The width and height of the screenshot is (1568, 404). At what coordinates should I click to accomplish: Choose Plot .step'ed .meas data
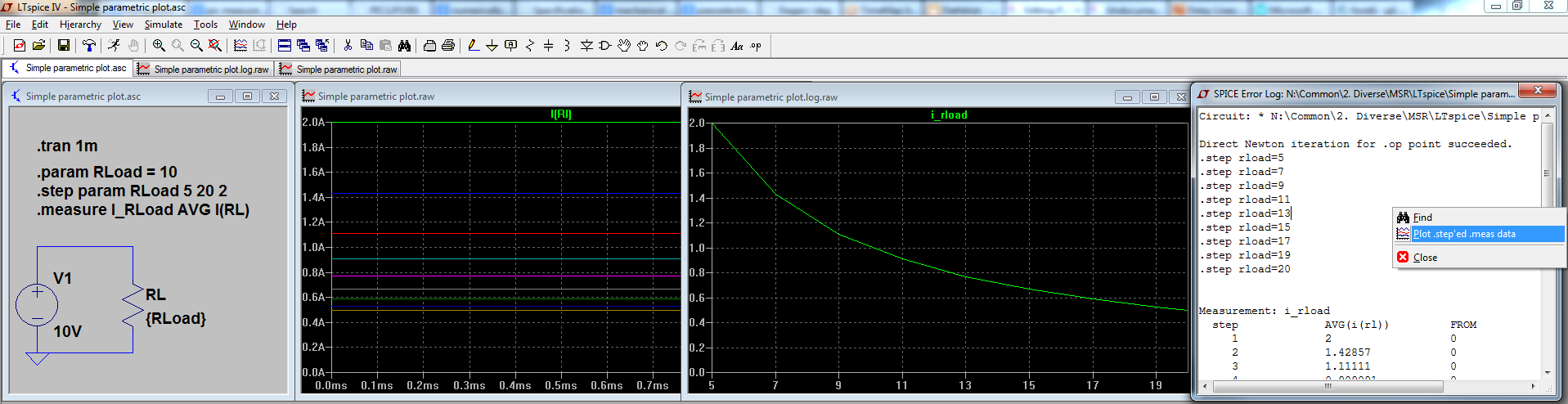pos(1464,234)
